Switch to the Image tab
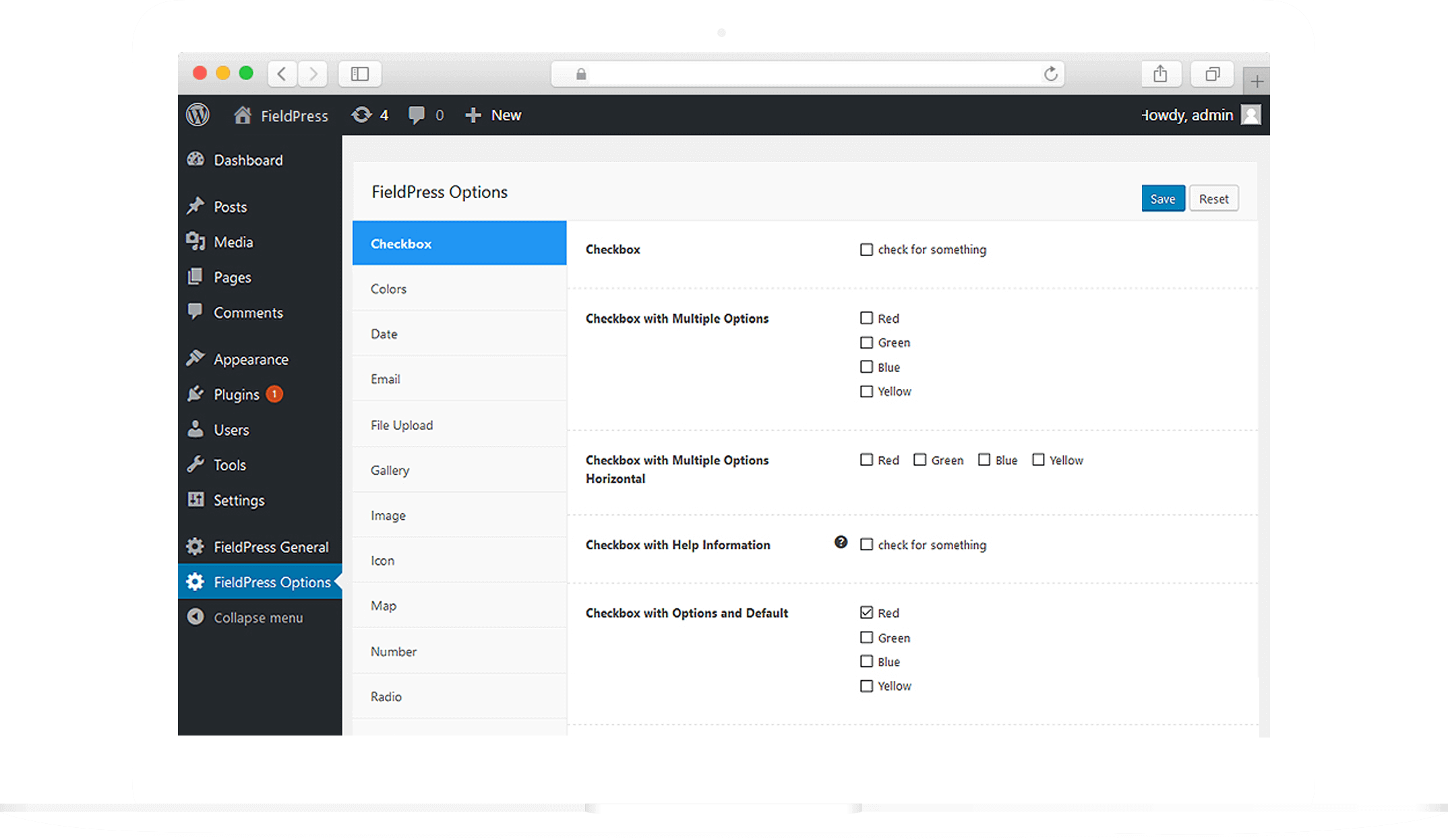 (x=459, y=515)
